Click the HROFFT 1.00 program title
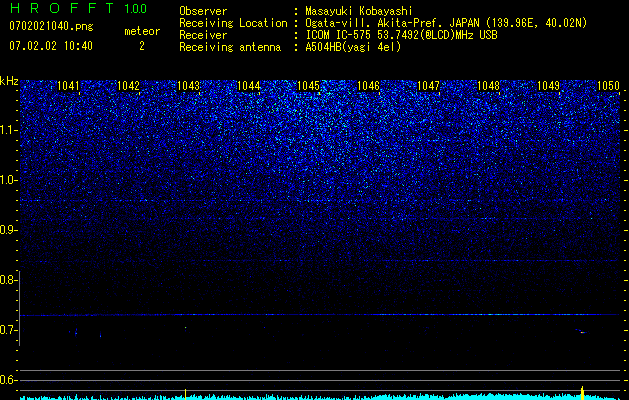The image size is (629, 400). (78, 8)
